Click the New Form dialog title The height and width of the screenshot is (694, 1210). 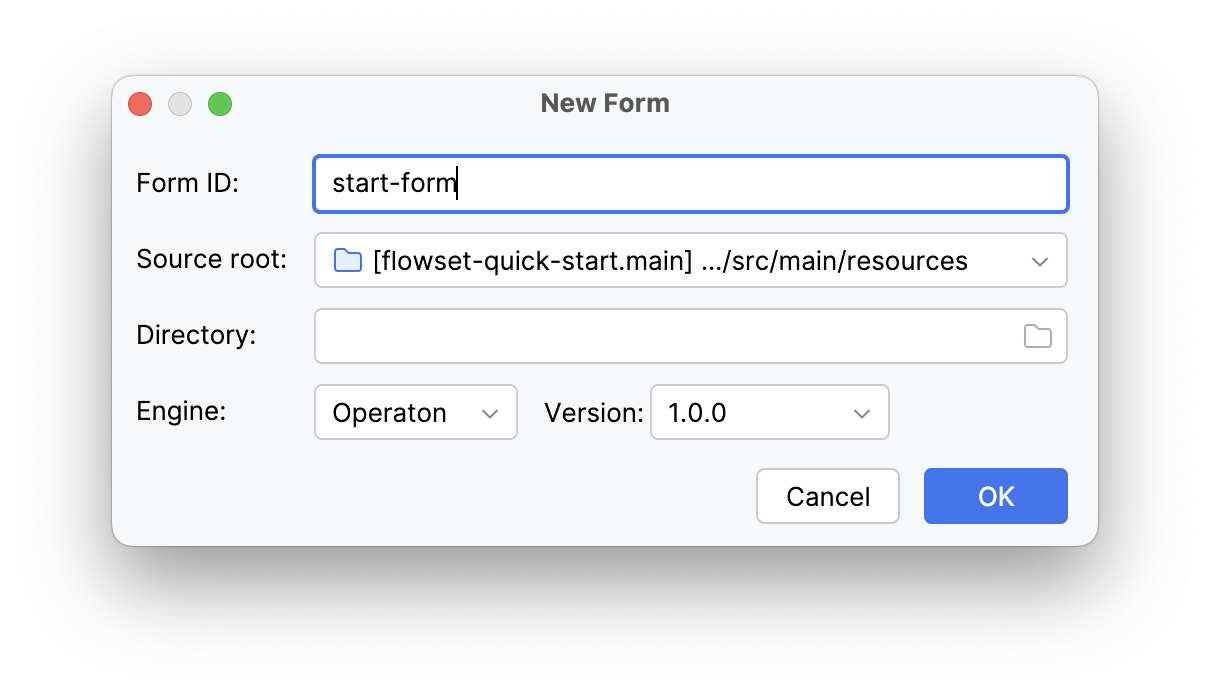point(604,103)
